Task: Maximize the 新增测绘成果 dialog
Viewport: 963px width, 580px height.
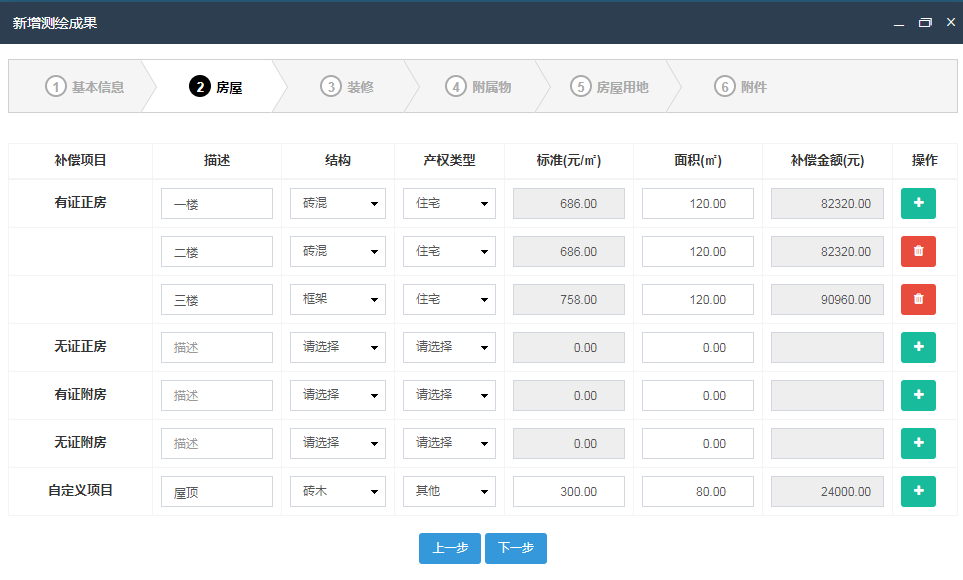Action: pos(925,23)
